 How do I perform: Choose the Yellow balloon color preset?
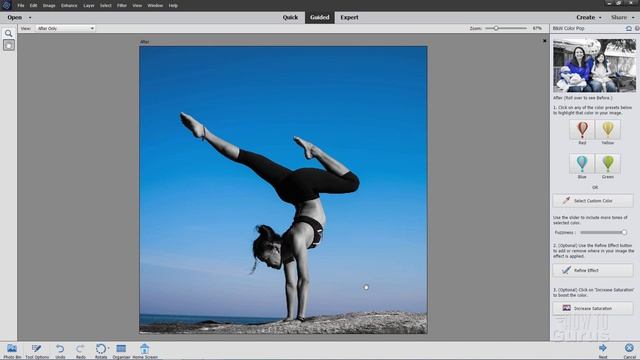(x=608, y=130)
